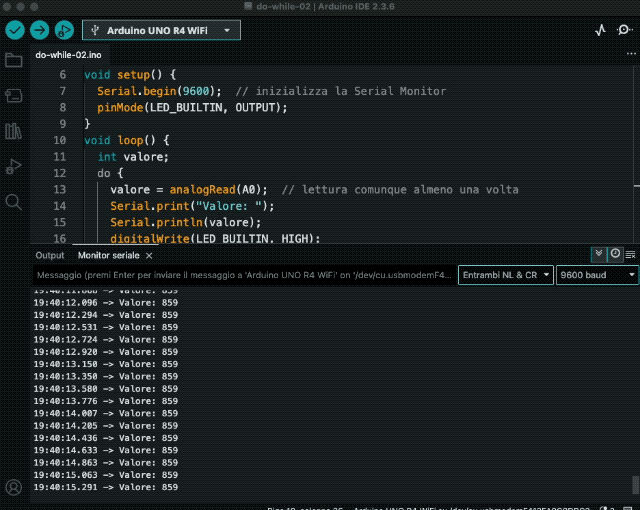
Task: Open the Serial Monitor magnifier icon
Action: point(624,31)
